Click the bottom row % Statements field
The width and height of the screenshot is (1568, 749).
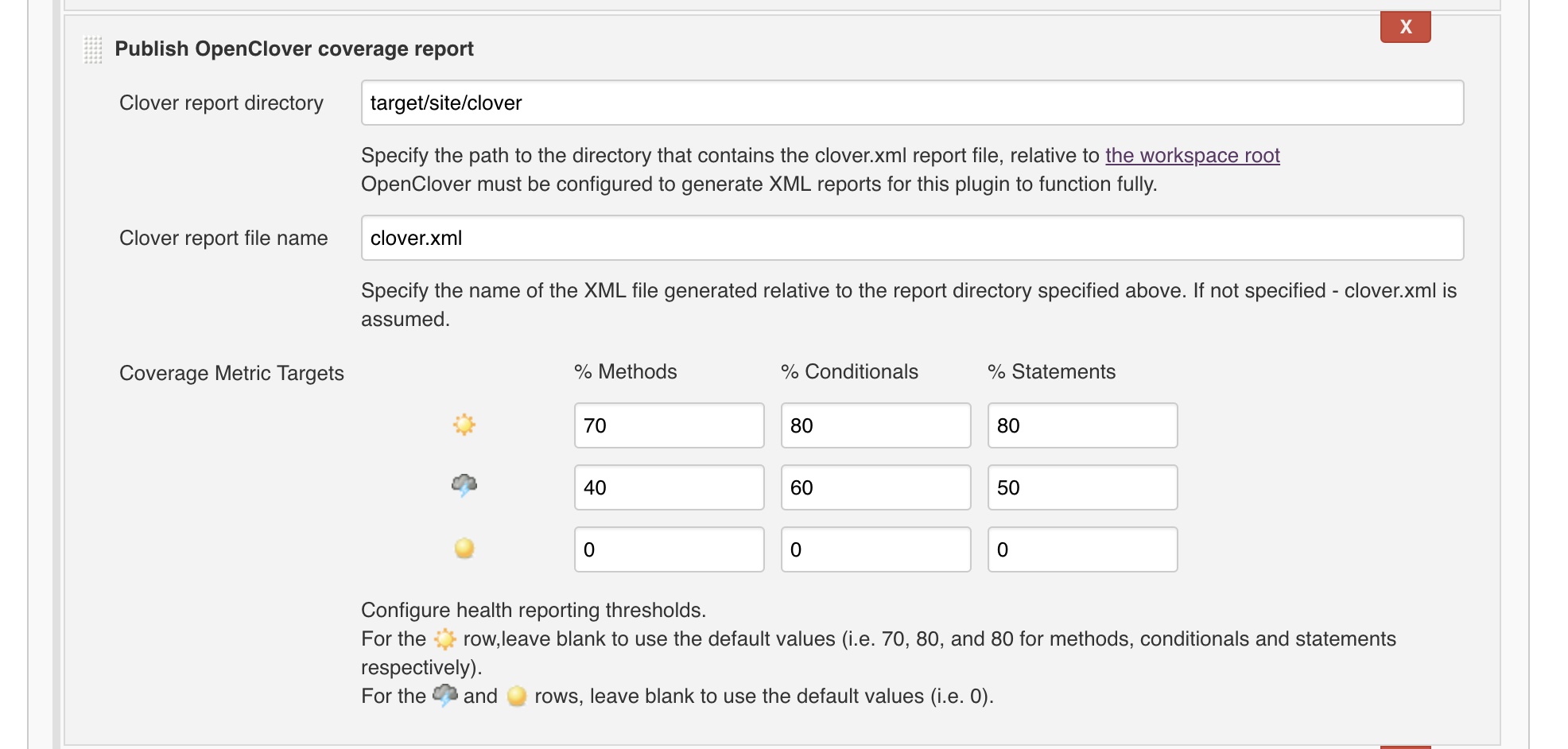1082,549
